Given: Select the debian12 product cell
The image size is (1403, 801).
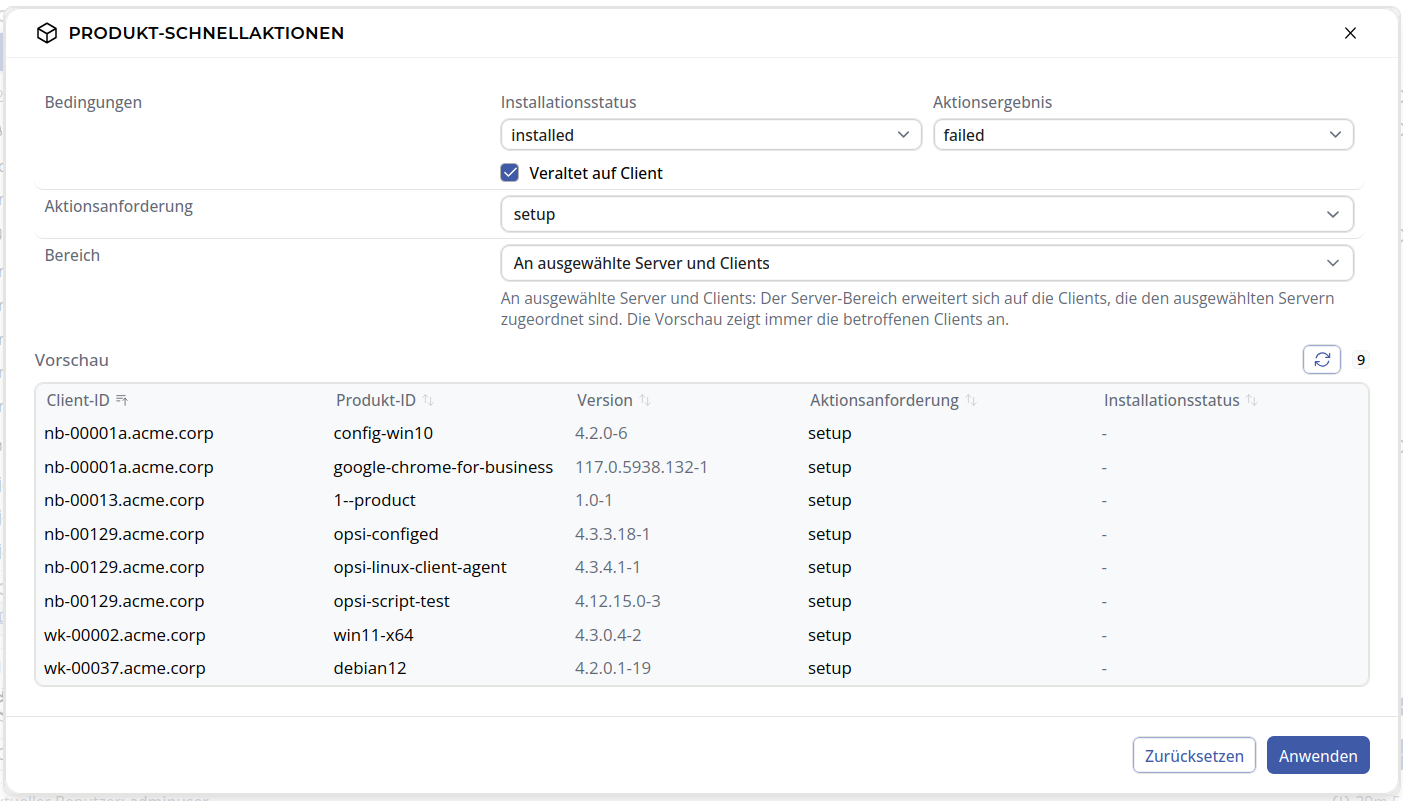Looking at the screenshot, I should pyautogui.click(x=370, y=668).
